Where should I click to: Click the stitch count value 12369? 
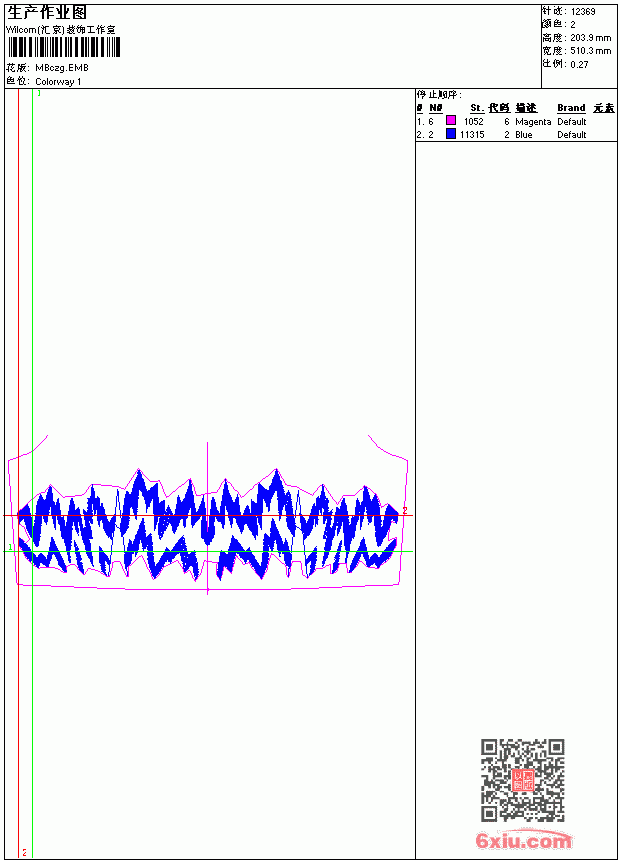[583, 12]
